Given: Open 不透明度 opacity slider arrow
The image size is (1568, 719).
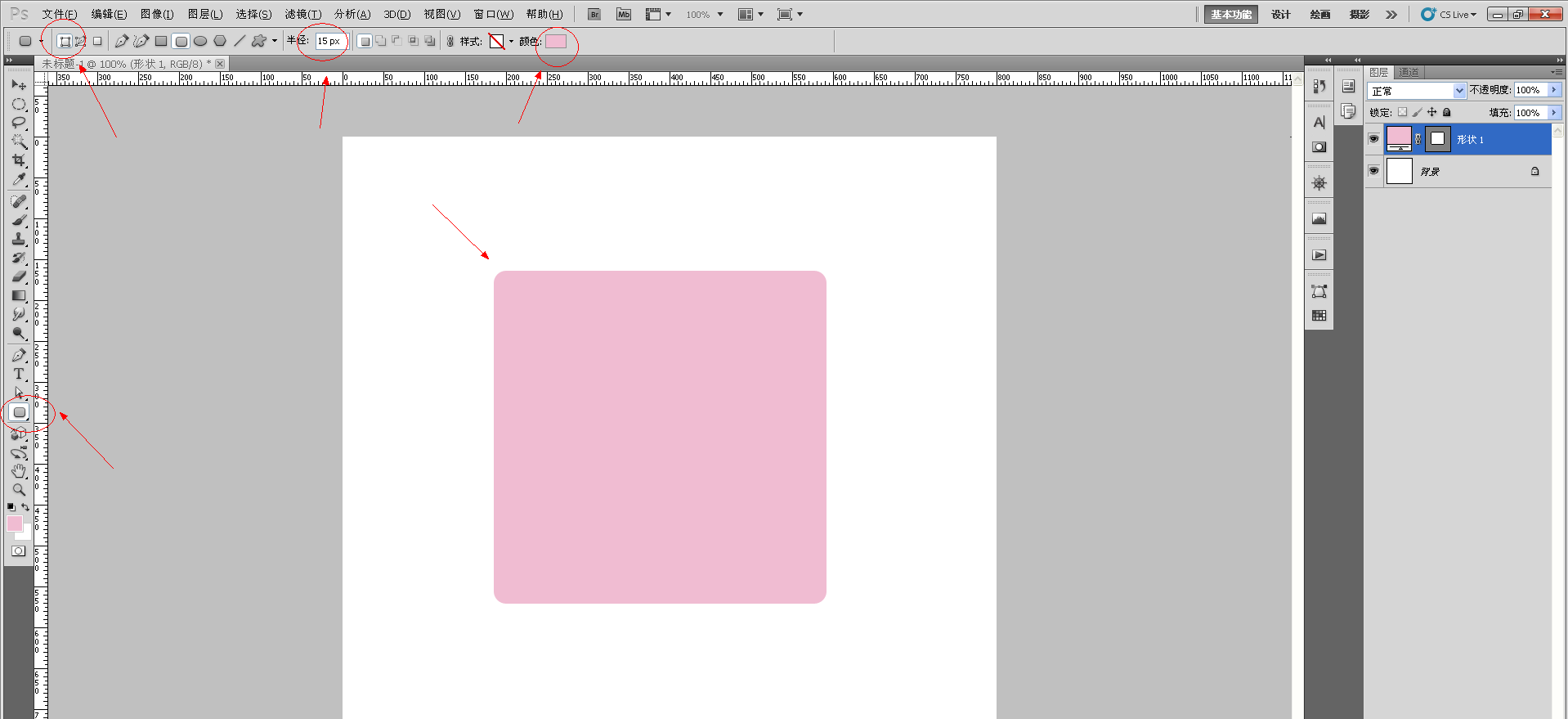Looking at the screenshot, I should tap(1553, 90).
